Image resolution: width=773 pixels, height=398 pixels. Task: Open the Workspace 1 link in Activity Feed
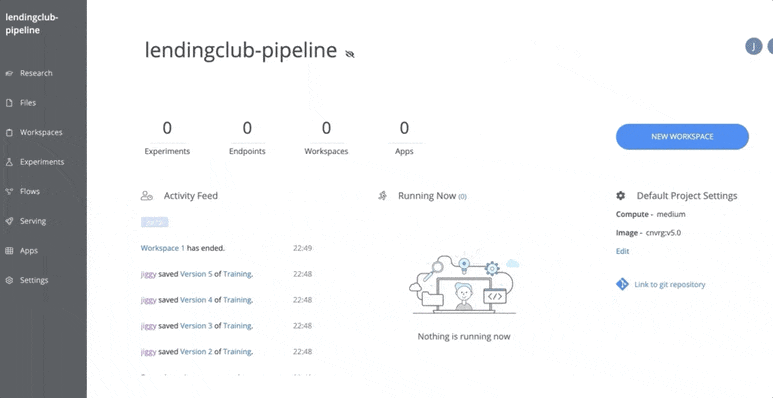tap(163, 248)
